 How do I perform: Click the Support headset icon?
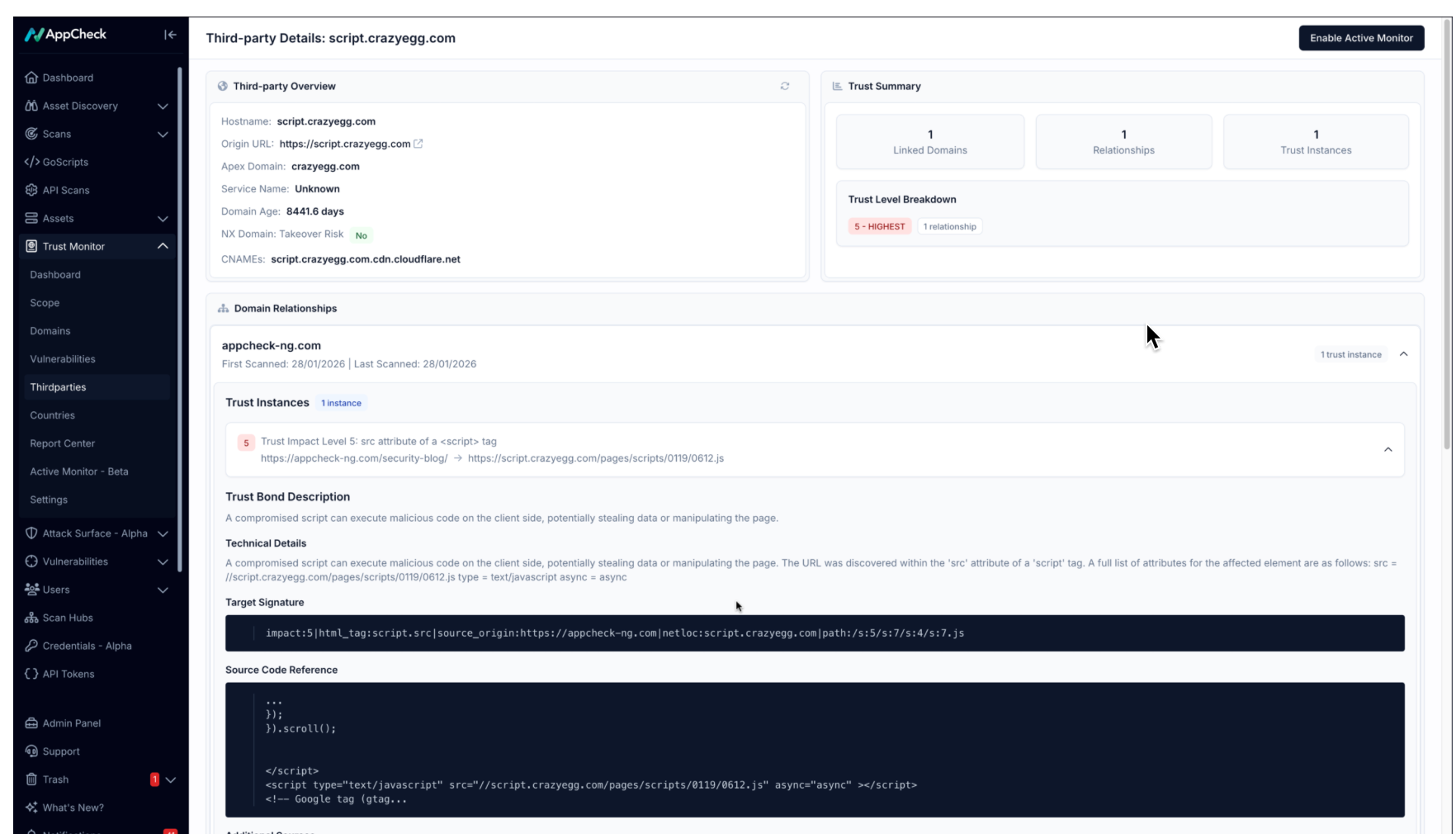(x=31, y=751)
